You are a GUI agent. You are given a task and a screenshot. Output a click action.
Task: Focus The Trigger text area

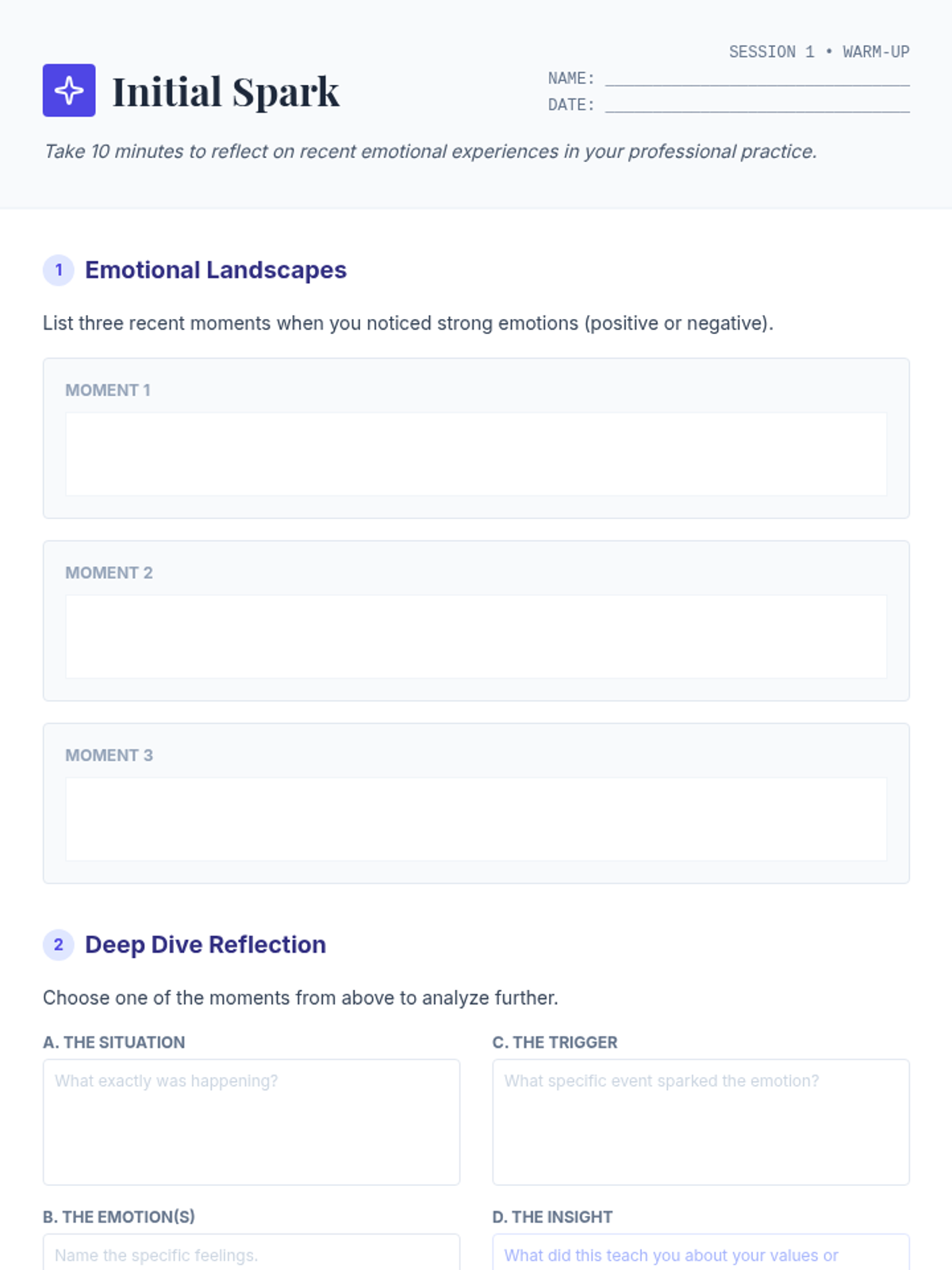[701, 1122]
